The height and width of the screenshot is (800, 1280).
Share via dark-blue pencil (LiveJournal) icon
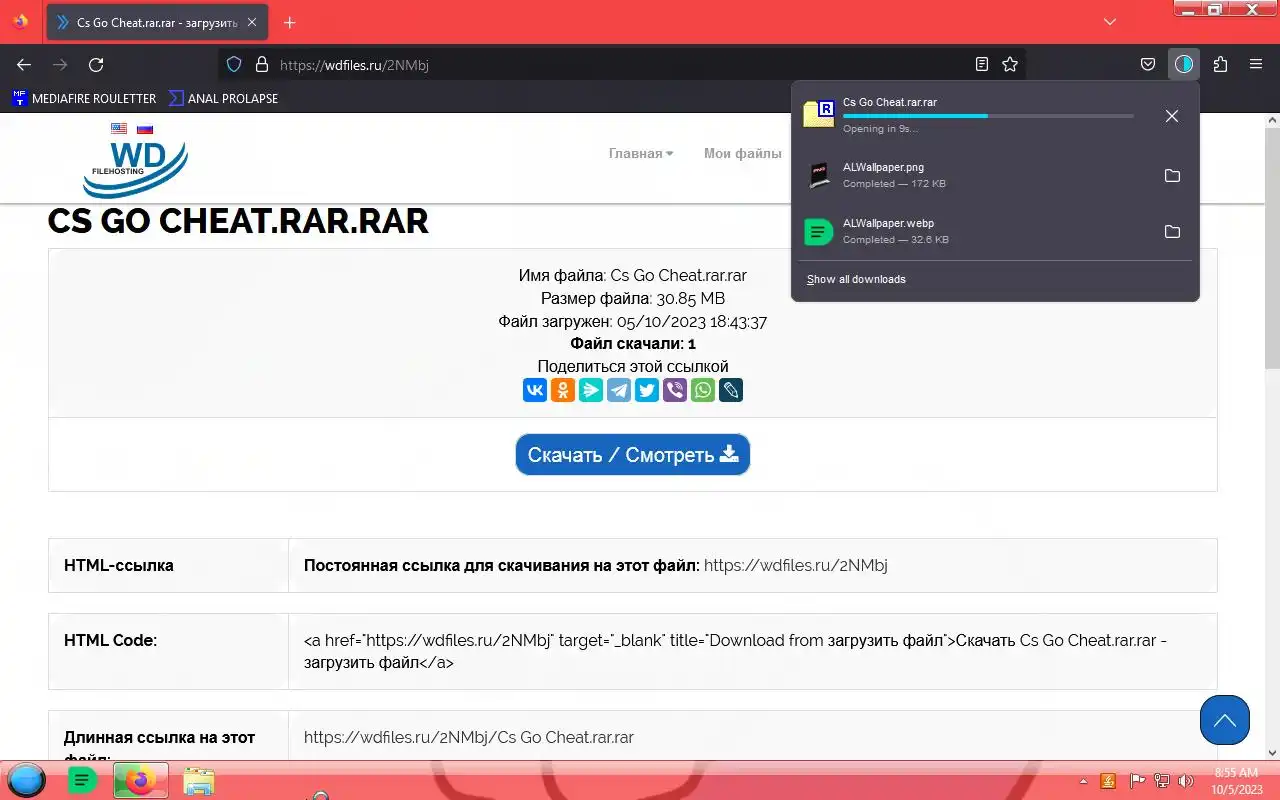(x=731, y=390)
